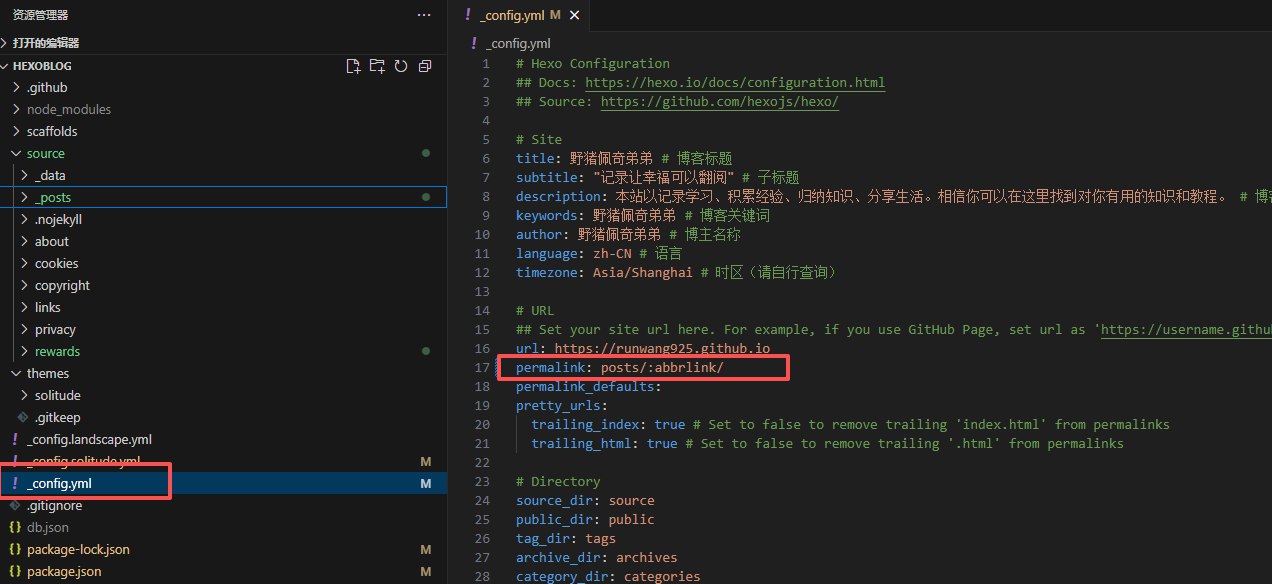Click line number 17 in the gutter
The image size is (1272, 584).
[x=485, y=368]
